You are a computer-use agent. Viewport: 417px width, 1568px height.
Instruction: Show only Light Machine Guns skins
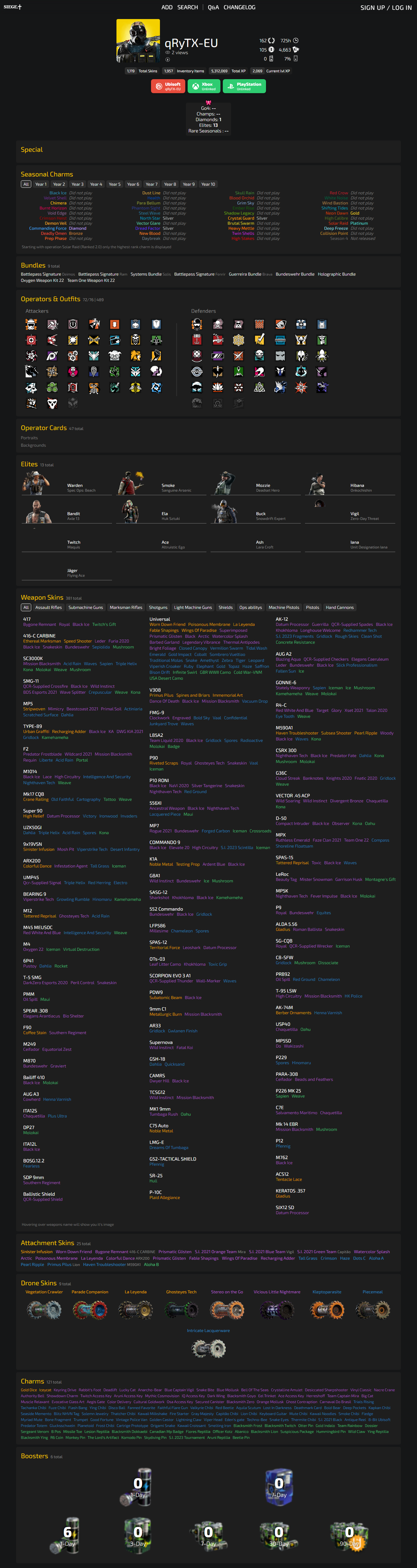point(193,607)
